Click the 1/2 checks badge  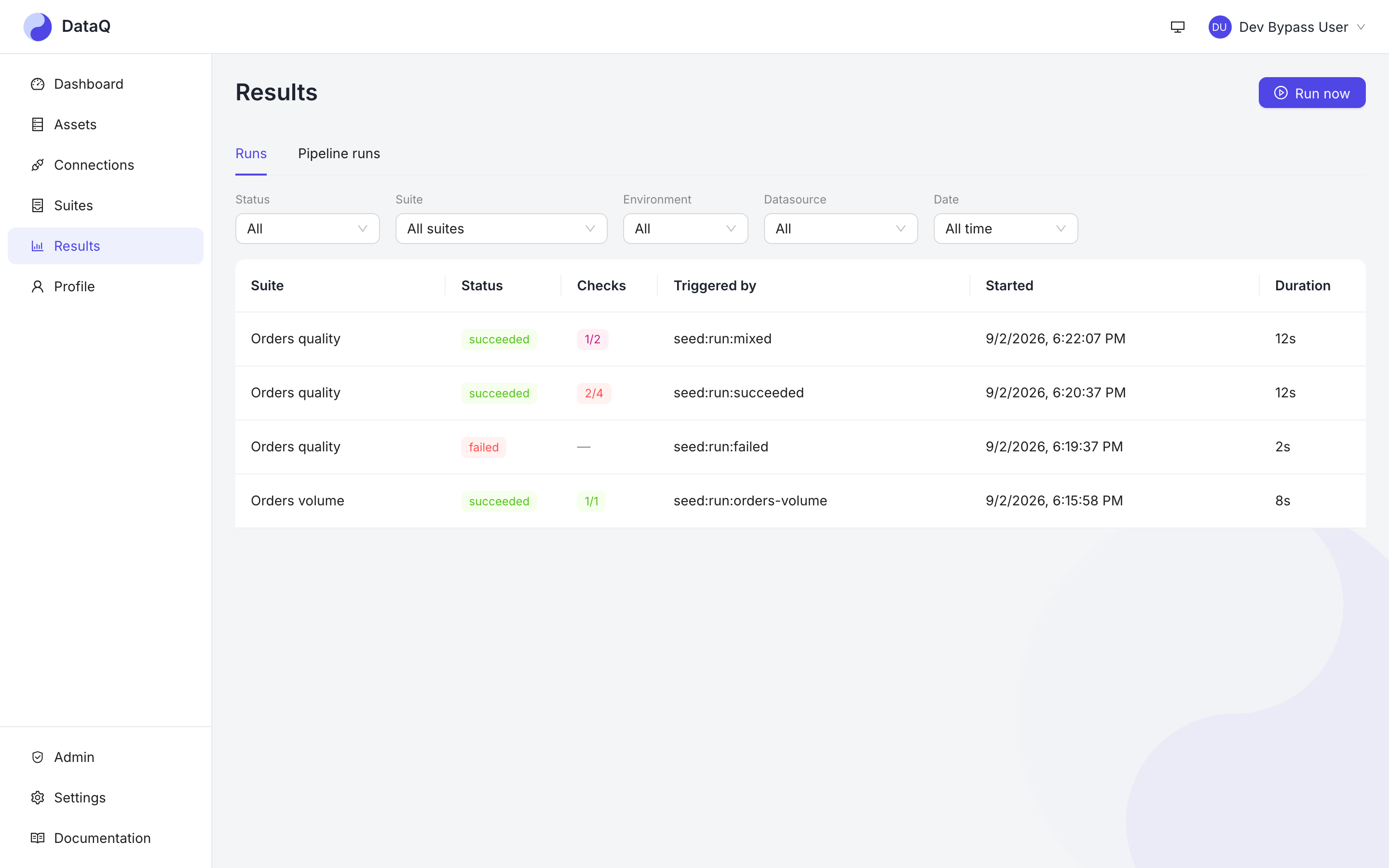pyautogui.click(x=592, y=339)
